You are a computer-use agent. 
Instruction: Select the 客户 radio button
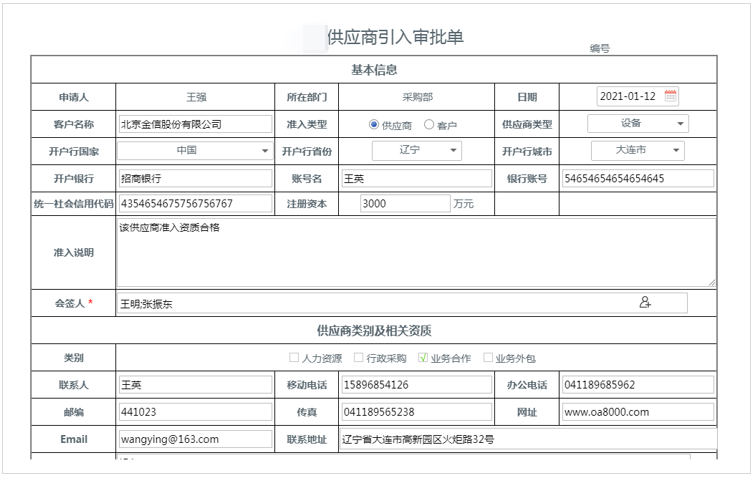(x=429, y=125)
